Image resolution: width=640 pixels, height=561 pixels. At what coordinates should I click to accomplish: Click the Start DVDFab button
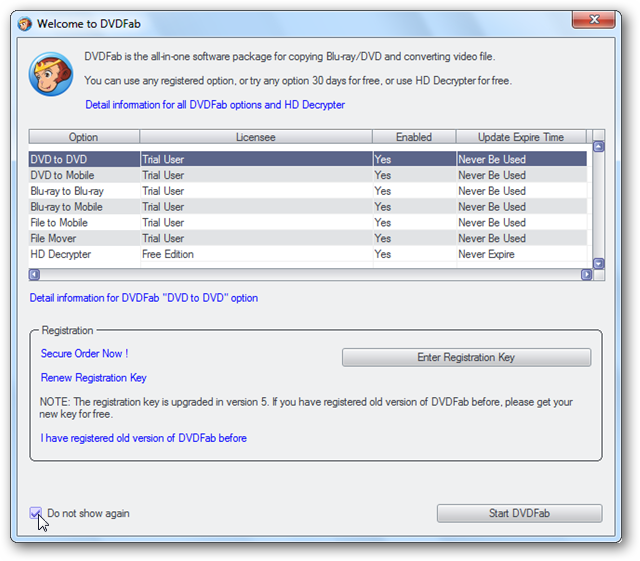tap(519, 513)
